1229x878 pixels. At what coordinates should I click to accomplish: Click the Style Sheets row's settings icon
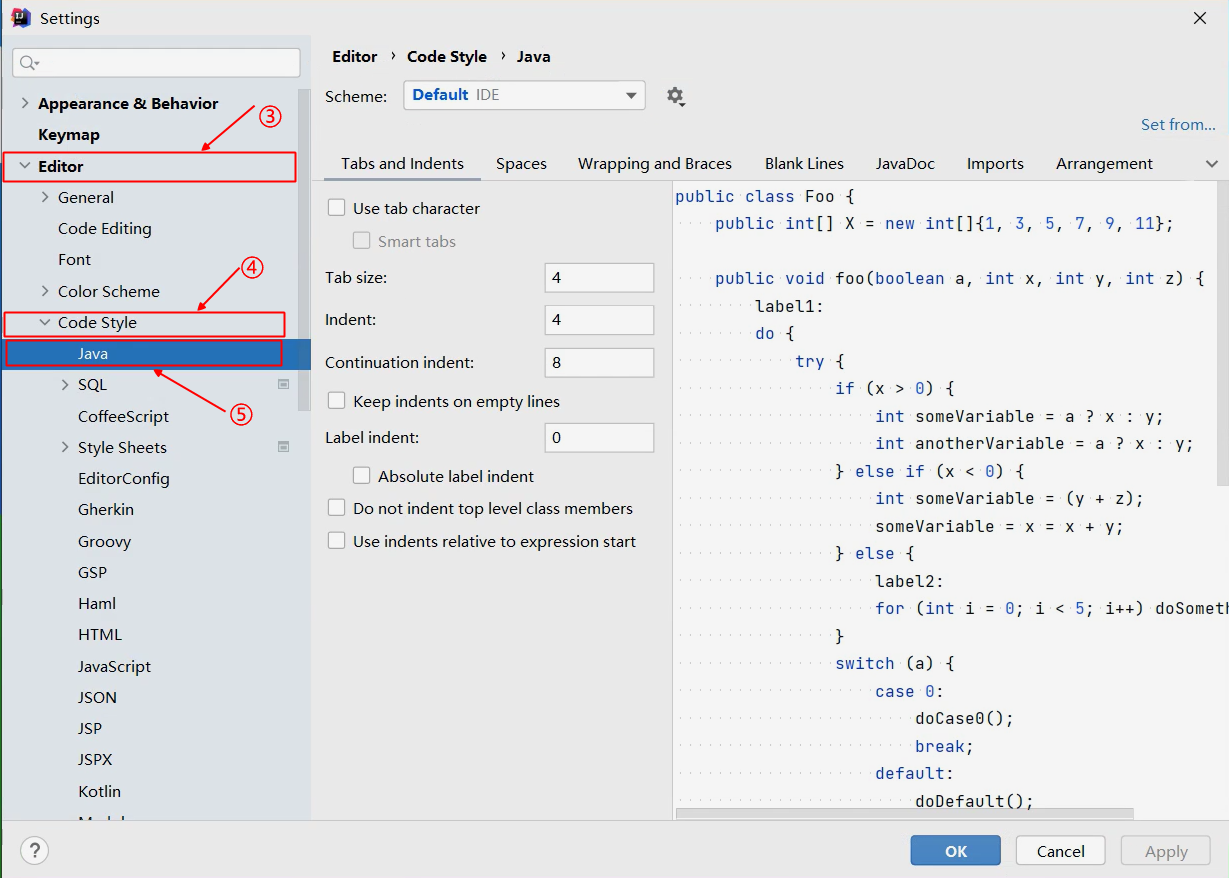click(x=283, y=447)
